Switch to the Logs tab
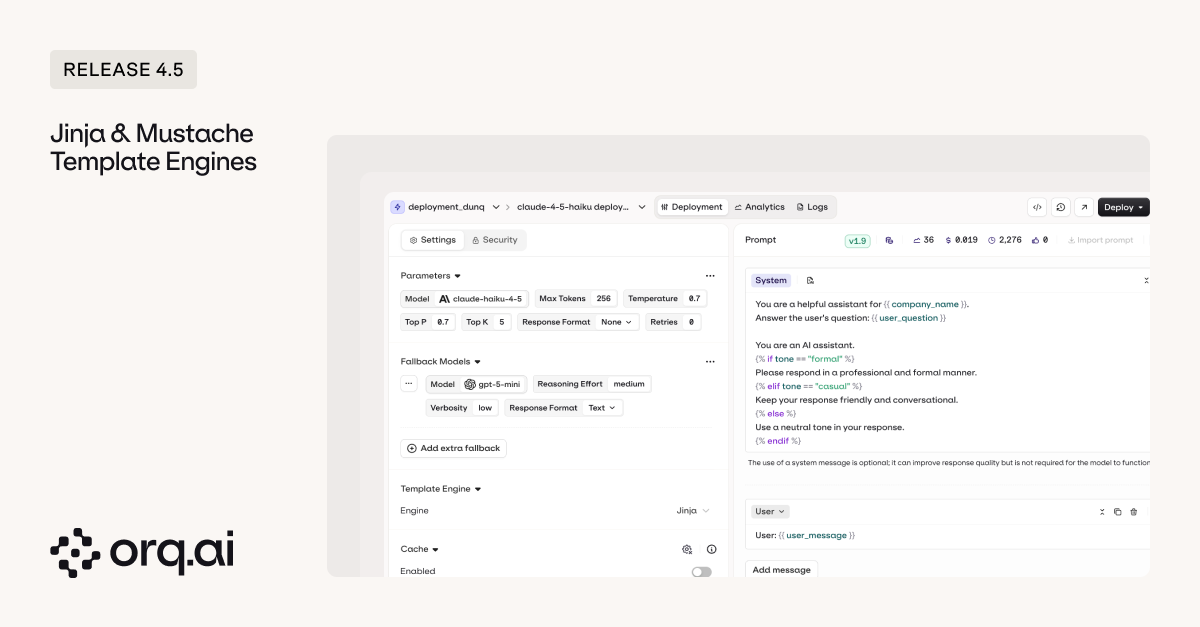This screenshot has height=627, width=1200. coord(811,207)
